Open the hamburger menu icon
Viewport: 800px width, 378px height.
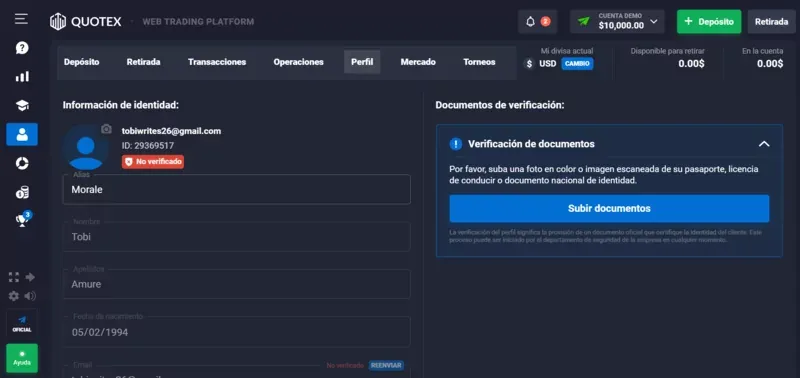tap(21, 19)
